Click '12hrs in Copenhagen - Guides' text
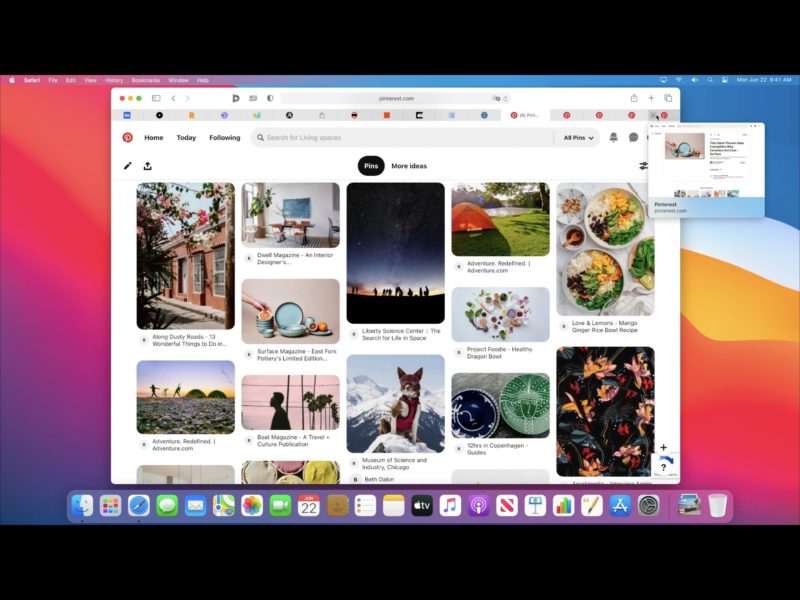Viewport: 800px width, 600px height. (x=495, y=449)
